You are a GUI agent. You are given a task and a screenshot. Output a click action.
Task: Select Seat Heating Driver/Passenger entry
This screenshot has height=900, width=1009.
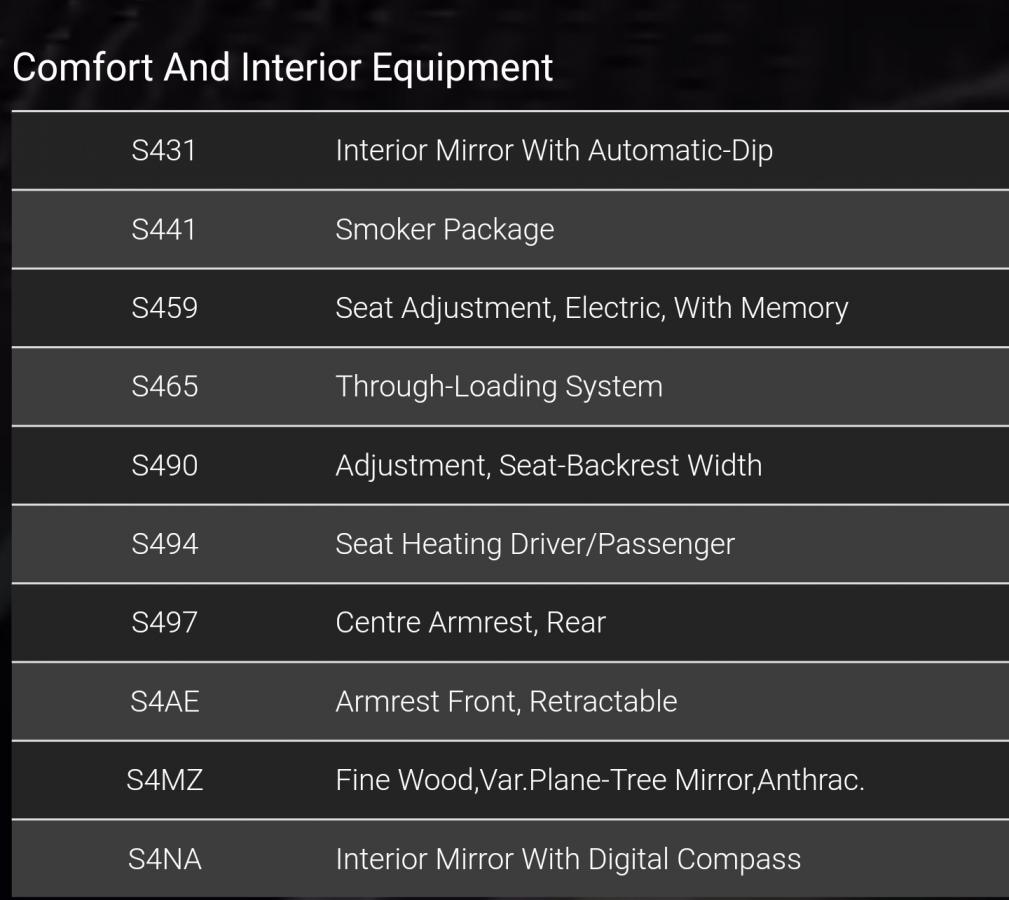pos(534,544)
